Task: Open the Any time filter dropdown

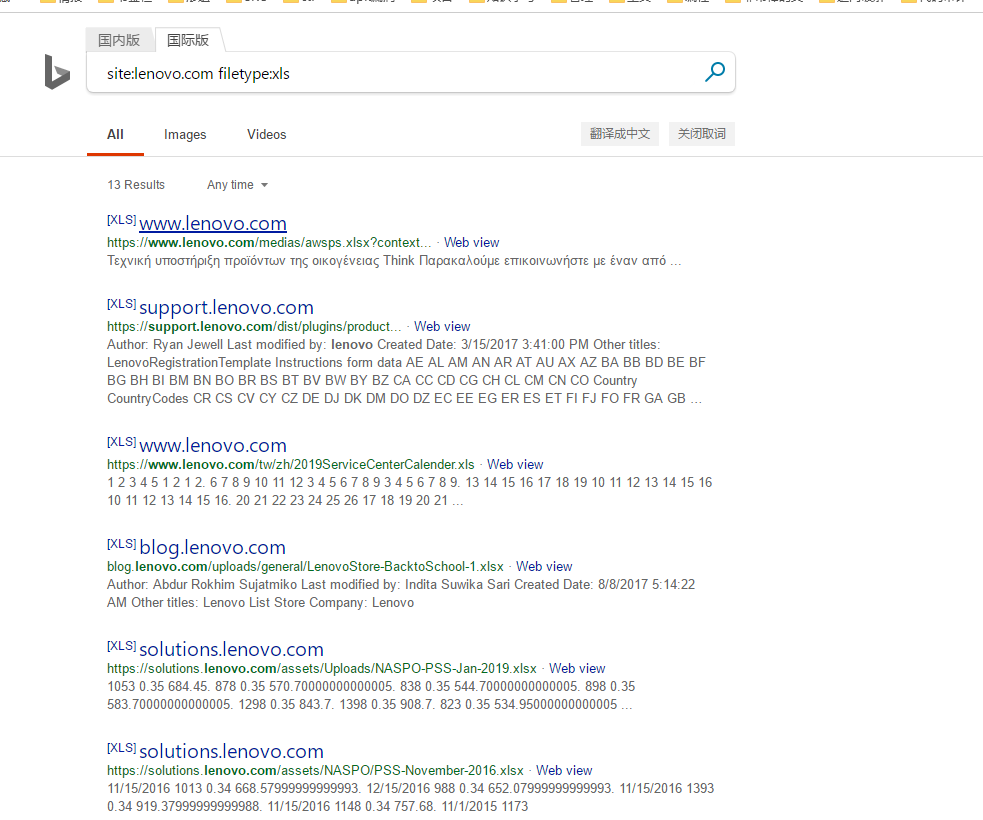Action: click(238, 185)
